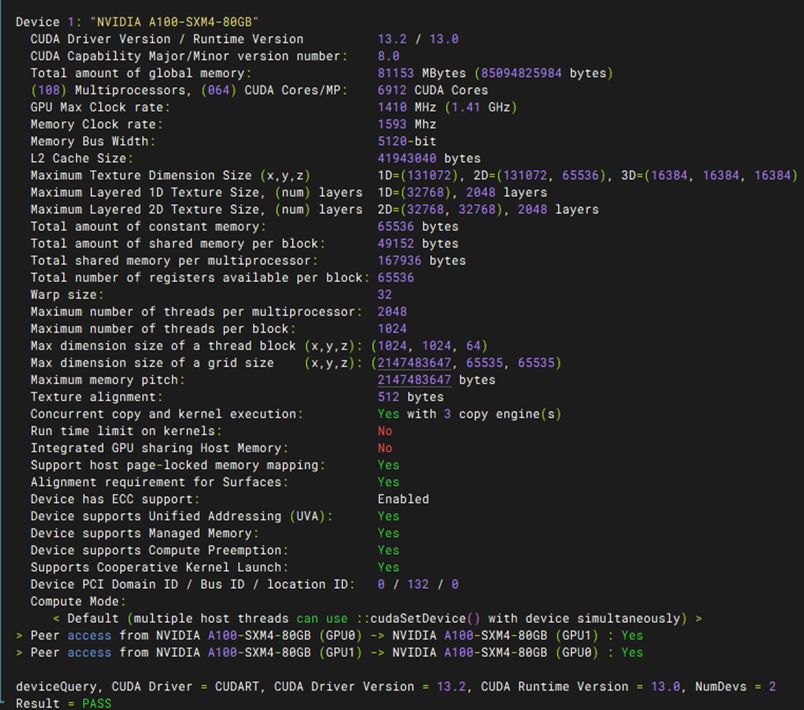Select the peer access GPU0 -> GPU1 line

point(329,635)
